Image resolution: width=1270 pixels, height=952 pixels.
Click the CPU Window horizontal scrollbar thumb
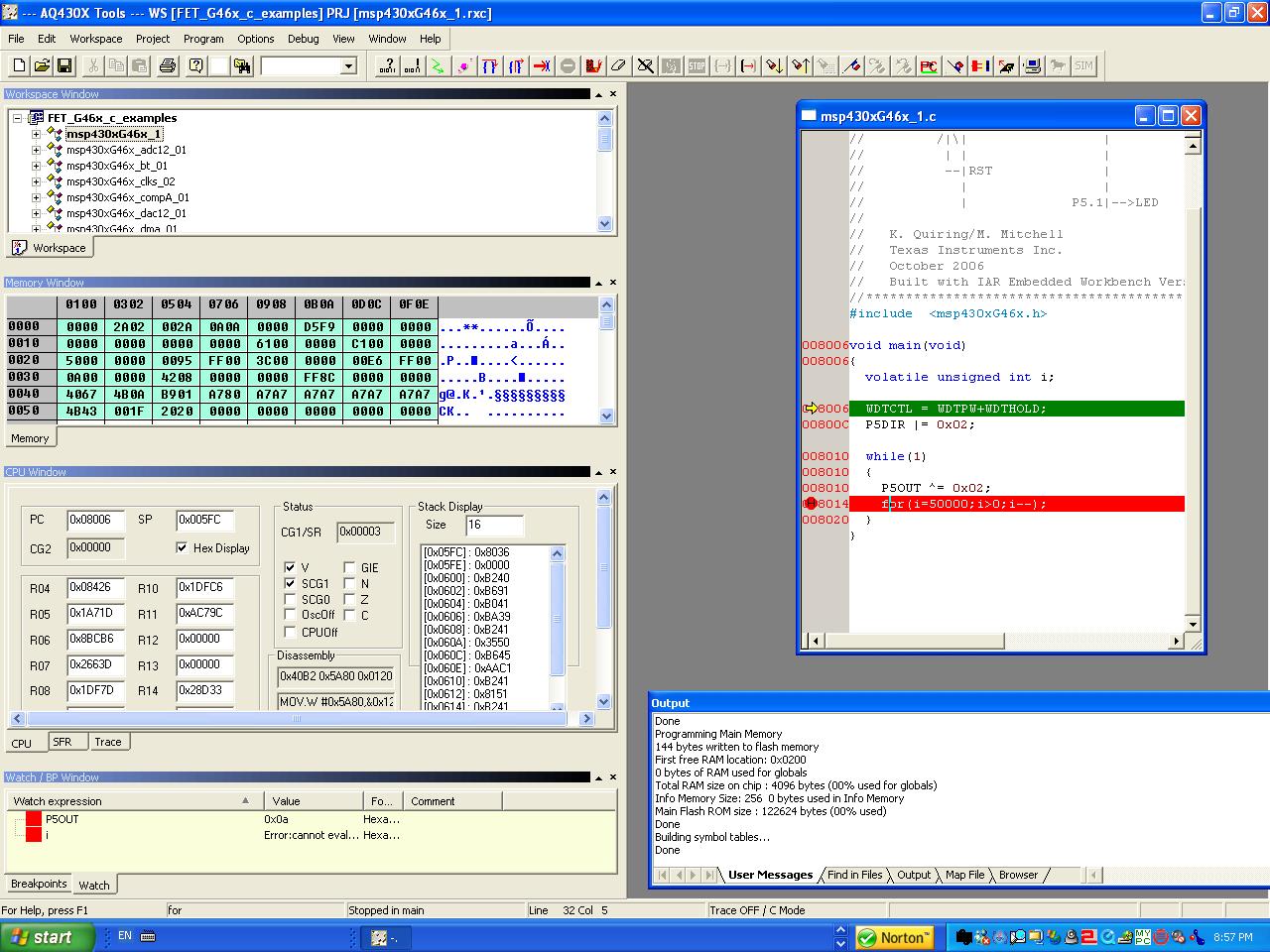(298, 718)
